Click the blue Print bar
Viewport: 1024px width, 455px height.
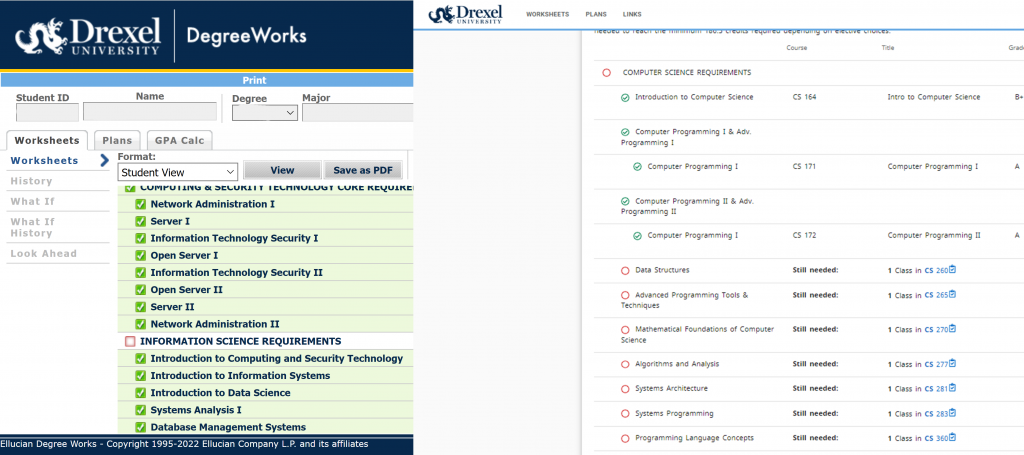pyautogui.click(x=207, y=80)
